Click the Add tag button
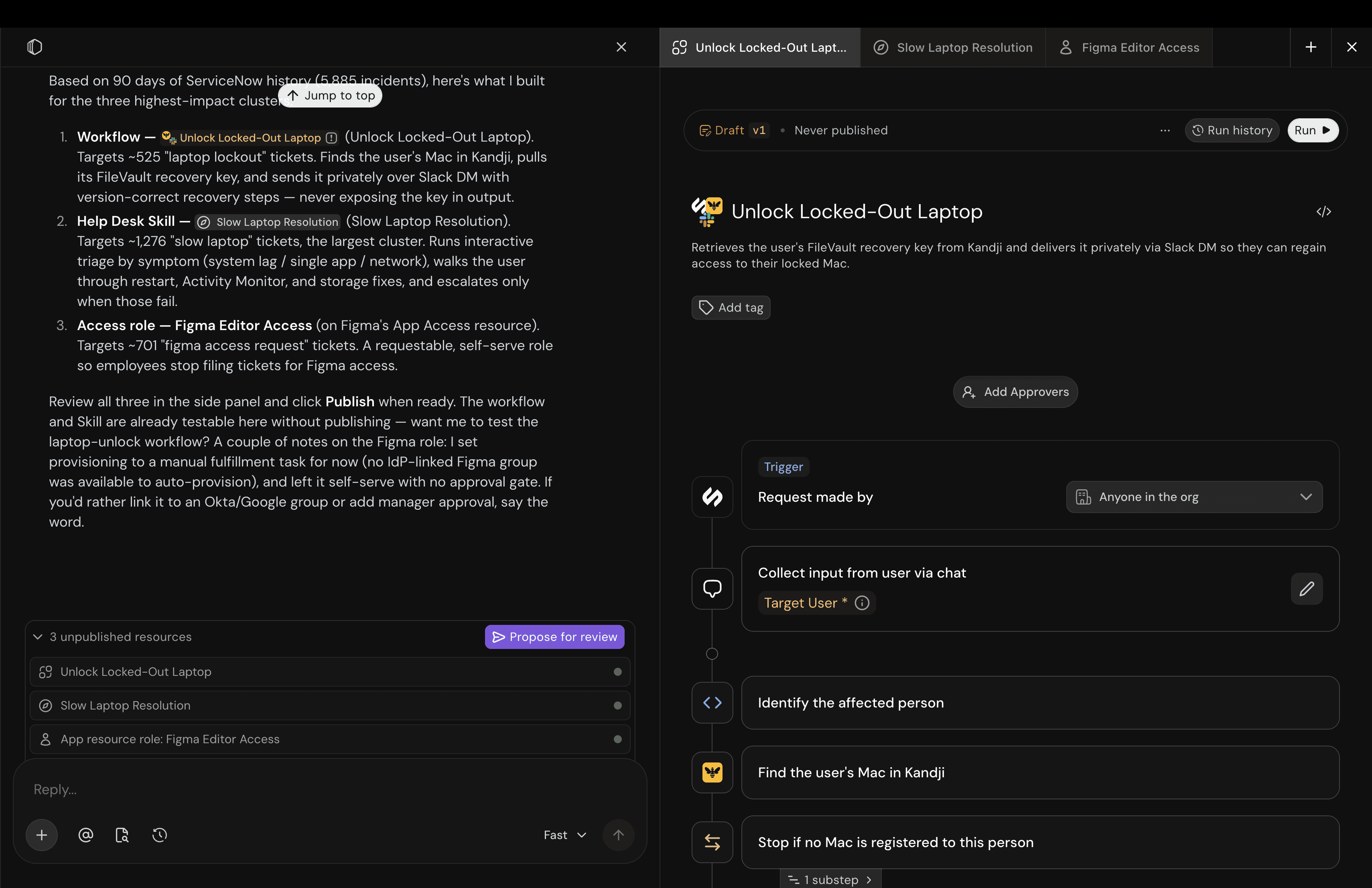 point(731,308)
